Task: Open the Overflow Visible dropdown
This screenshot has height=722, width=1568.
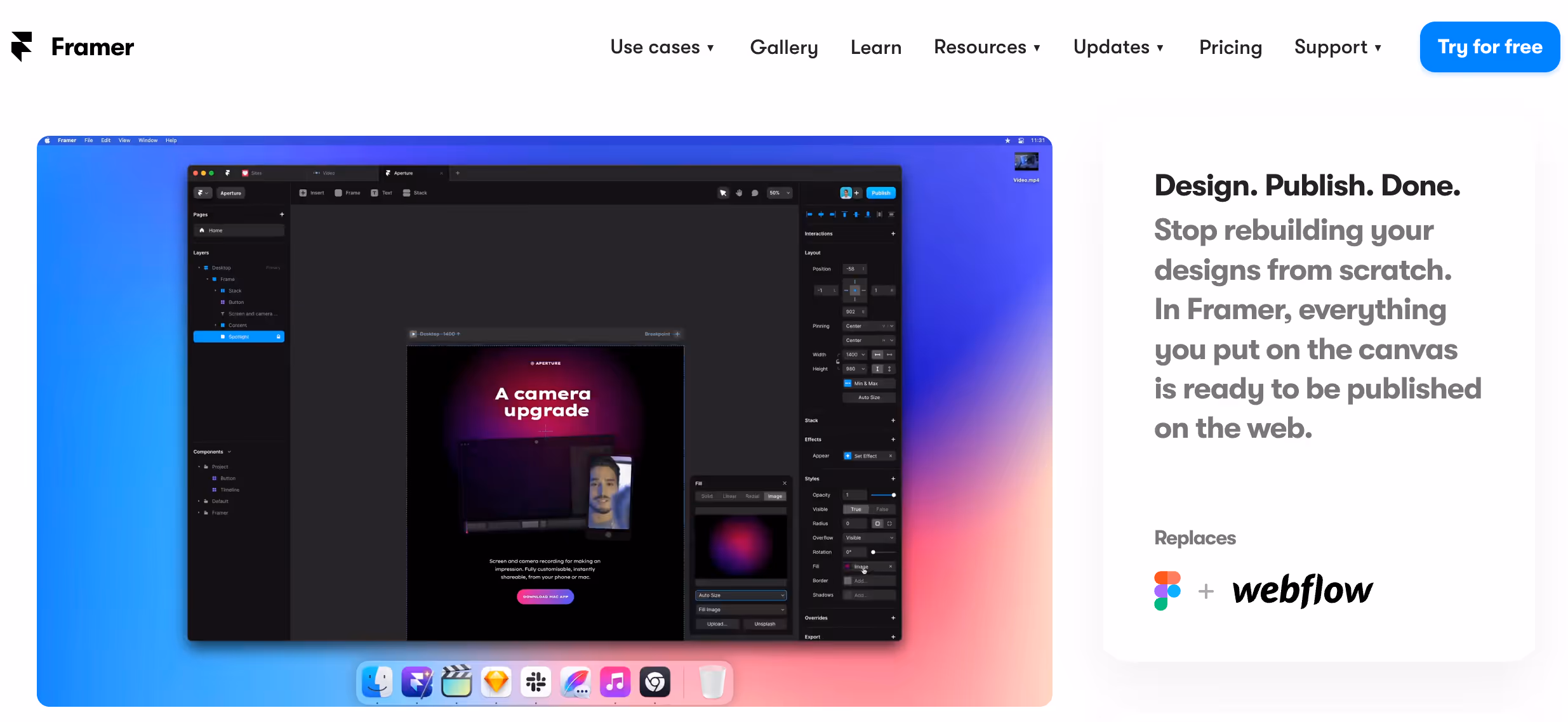Action: [x=869, y=537]
